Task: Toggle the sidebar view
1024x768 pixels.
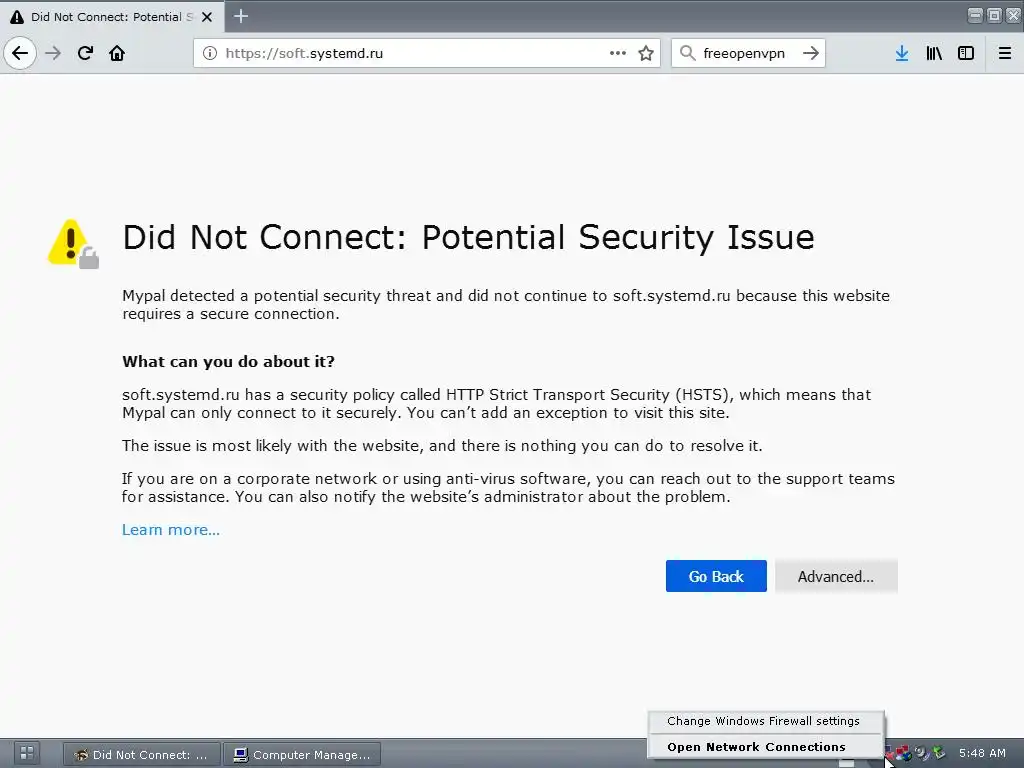Action: click(966, 54)
